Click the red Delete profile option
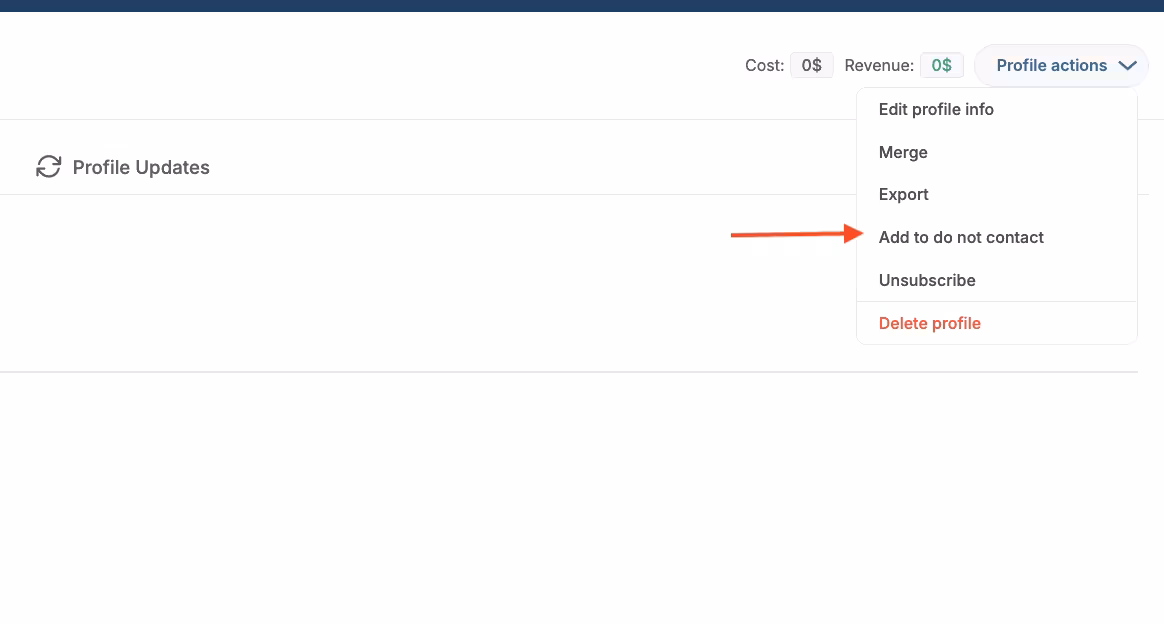Screen dimensions: 1164x624 (929, 323)
